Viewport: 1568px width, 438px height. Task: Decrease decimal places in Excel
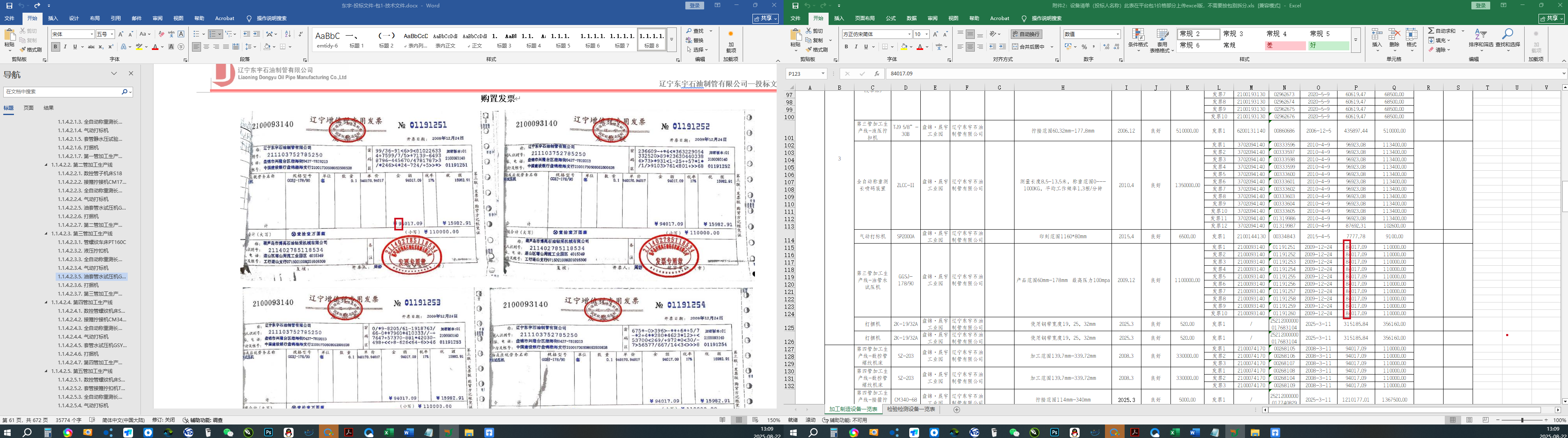[1116, 47]
